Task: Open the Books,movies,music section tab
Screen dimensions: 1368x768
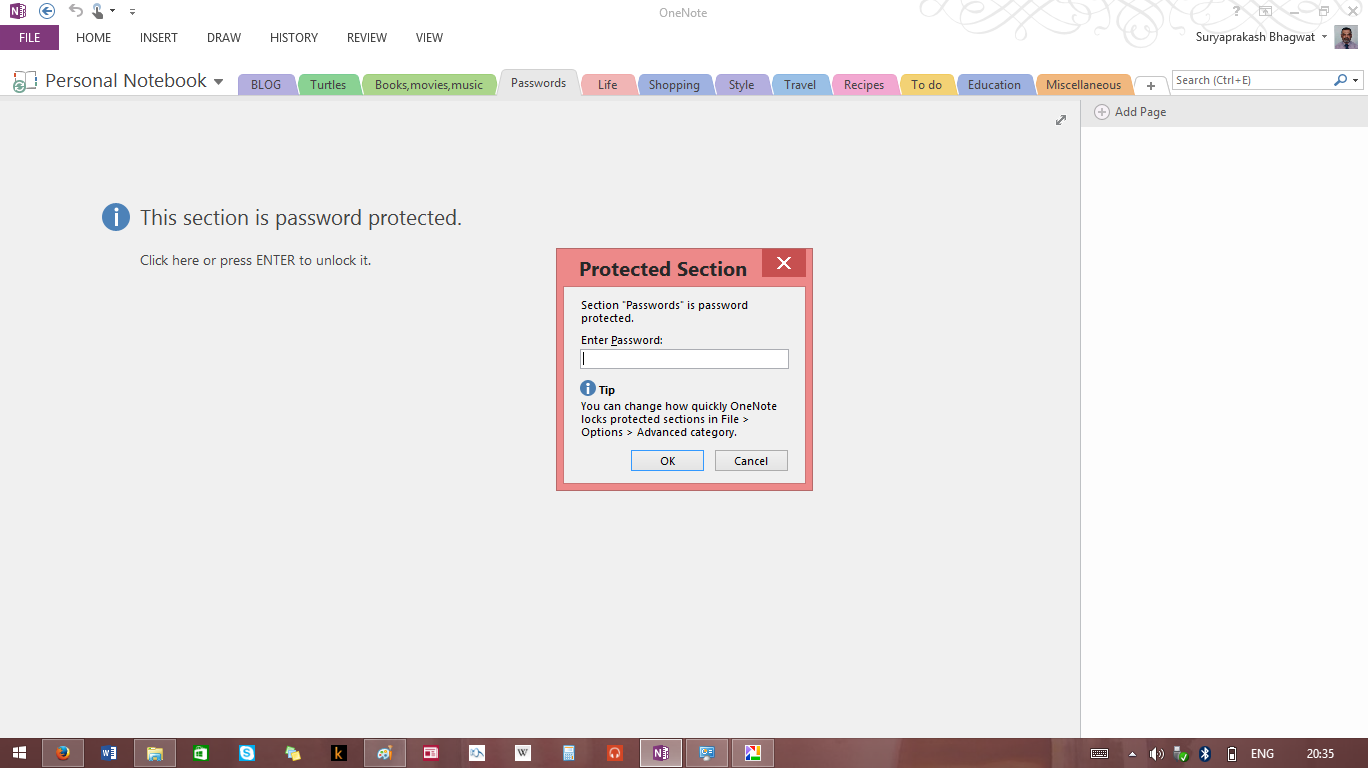Action: [429, 85]
